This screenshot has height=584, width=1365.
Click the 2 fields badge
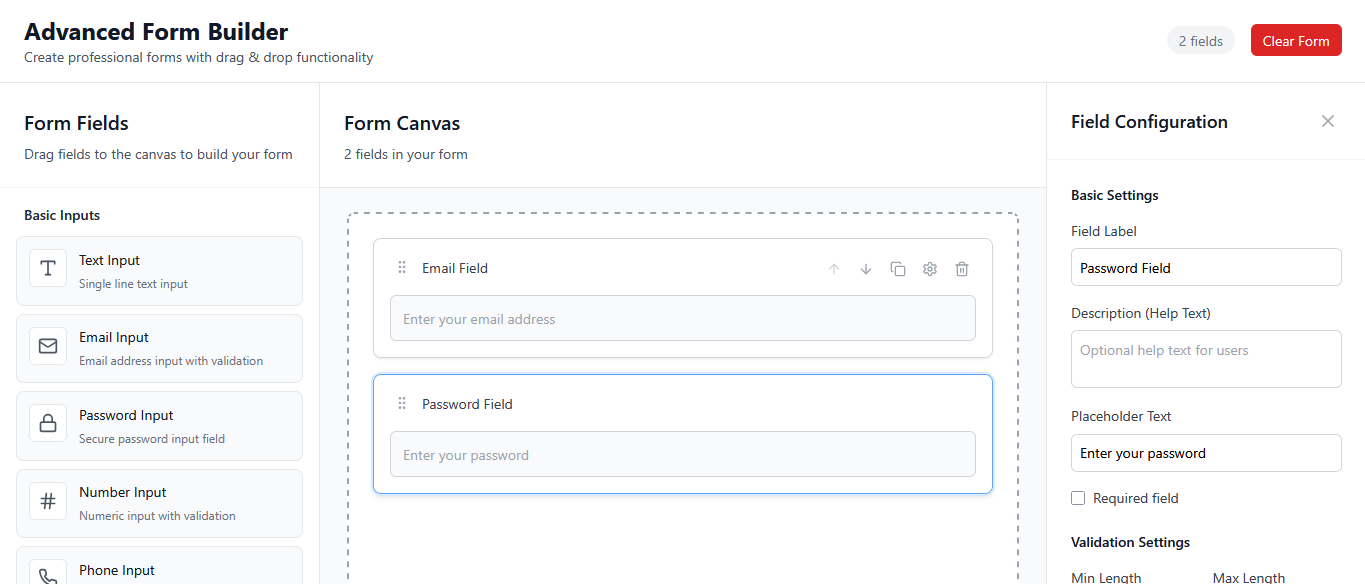pos(1200,40)
